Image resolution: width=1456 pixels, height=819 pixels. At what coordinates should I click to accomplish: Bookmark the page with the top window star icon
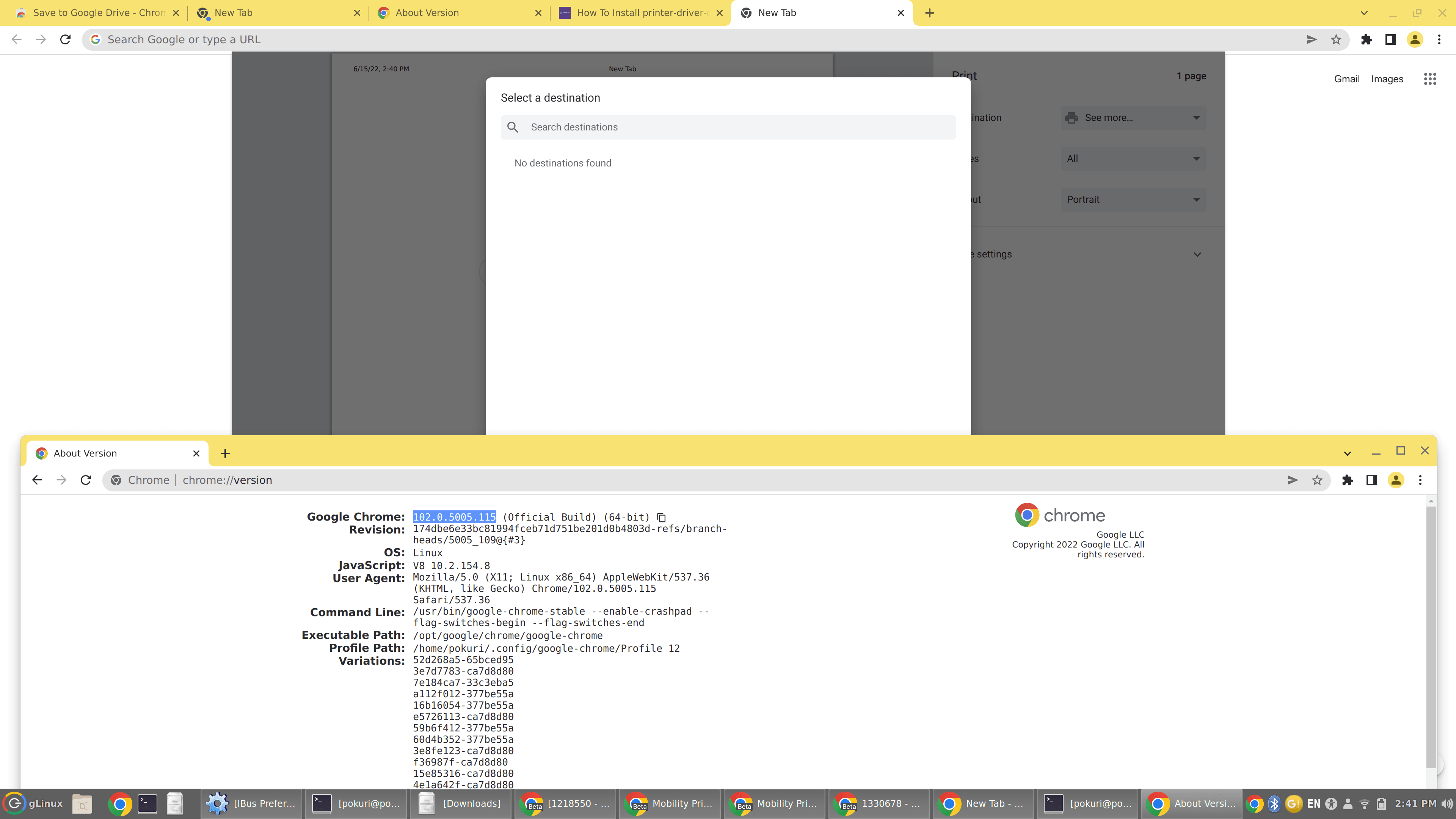point(1335,39)
